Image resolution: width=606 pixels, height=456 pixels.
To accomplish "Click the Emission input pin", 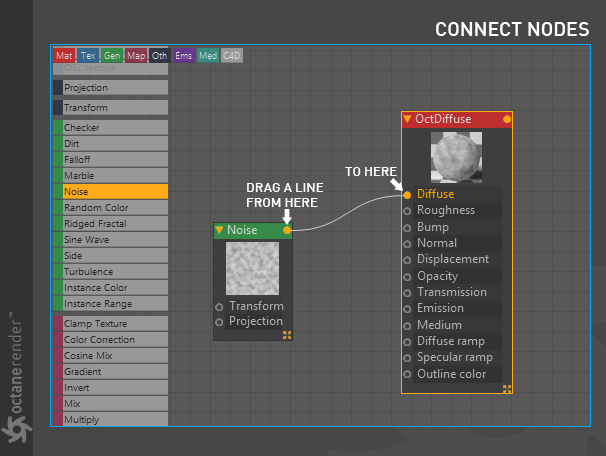I will tap(407, 309).
